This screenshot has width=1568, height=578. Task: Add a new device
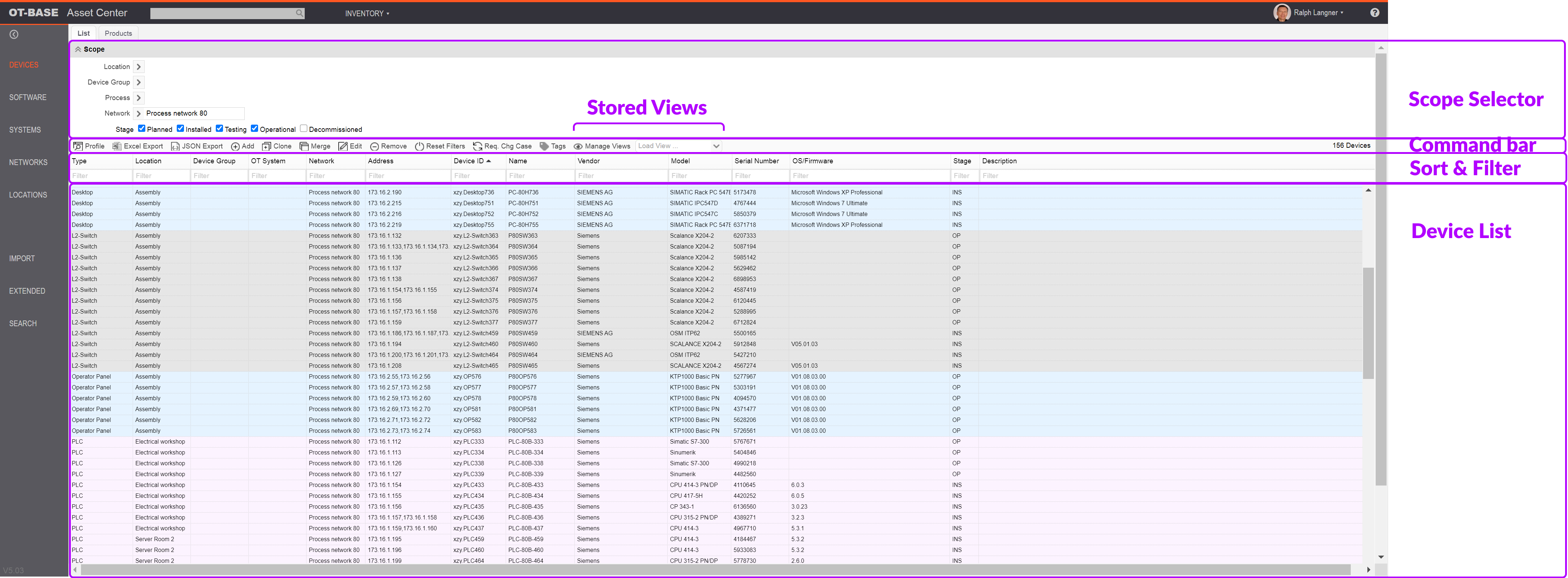click(x=242, y=146)
